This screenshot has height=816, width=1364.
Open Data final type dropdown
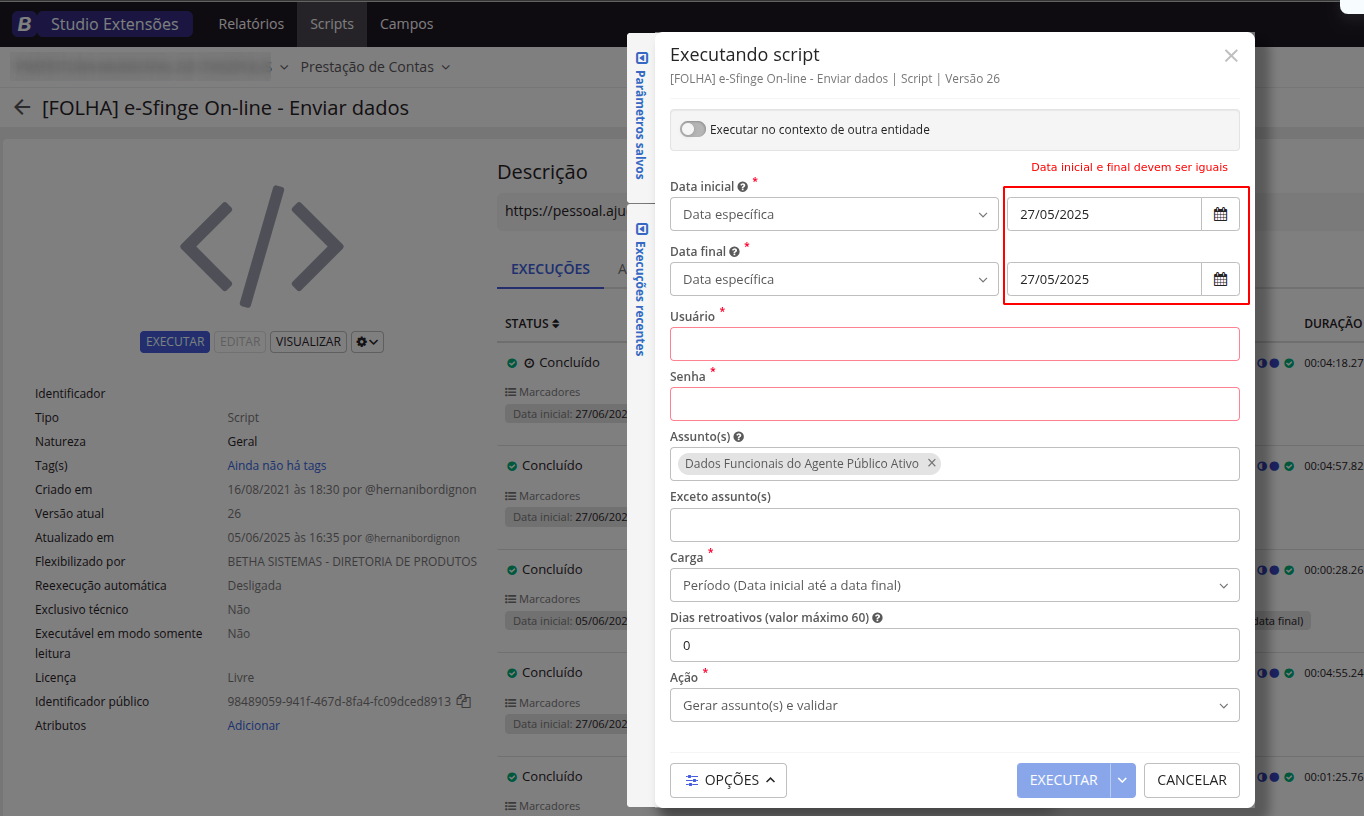pos(834,279)
